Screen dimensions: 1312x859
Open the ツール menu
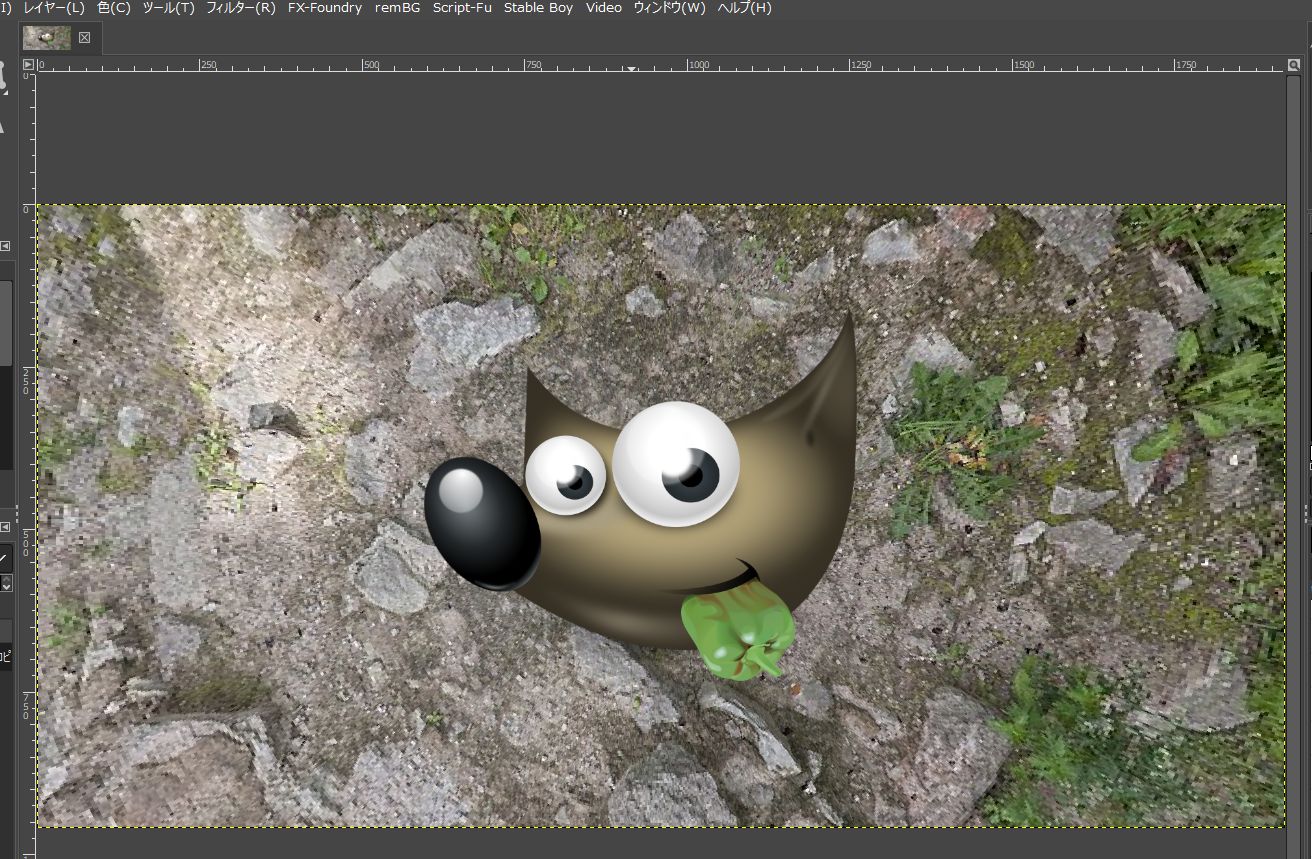(170, 8)
